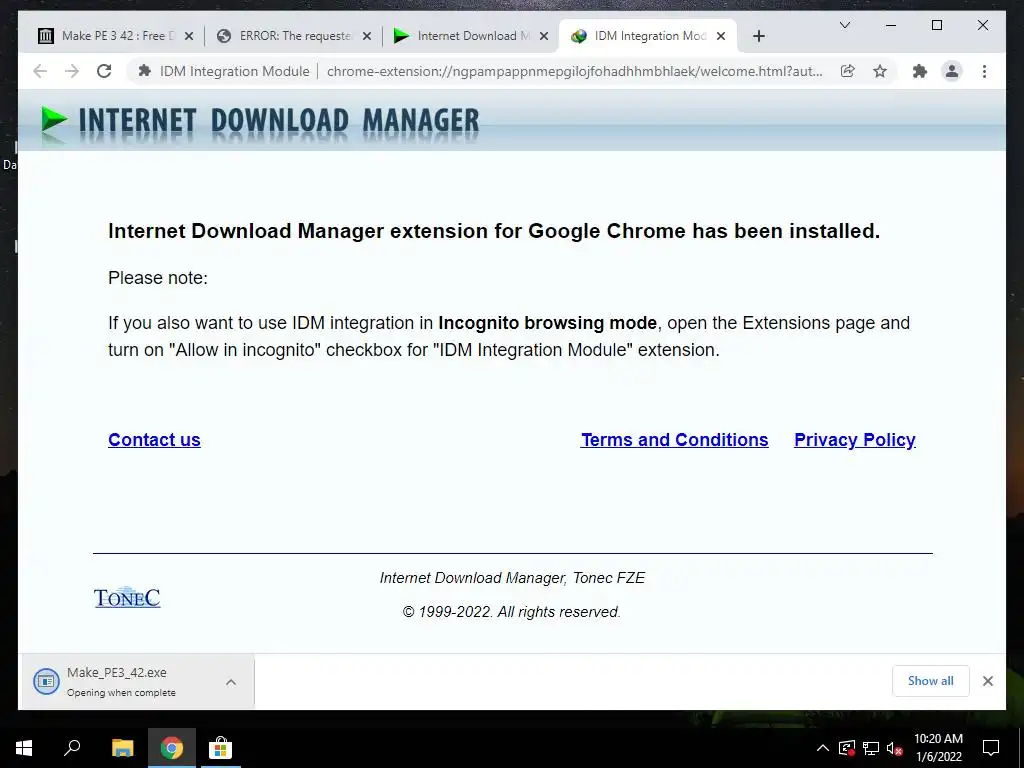This screenshot has height=768, width=1024.
Task: Click the Chrome taskbar icon
Action: coord(172,748)
